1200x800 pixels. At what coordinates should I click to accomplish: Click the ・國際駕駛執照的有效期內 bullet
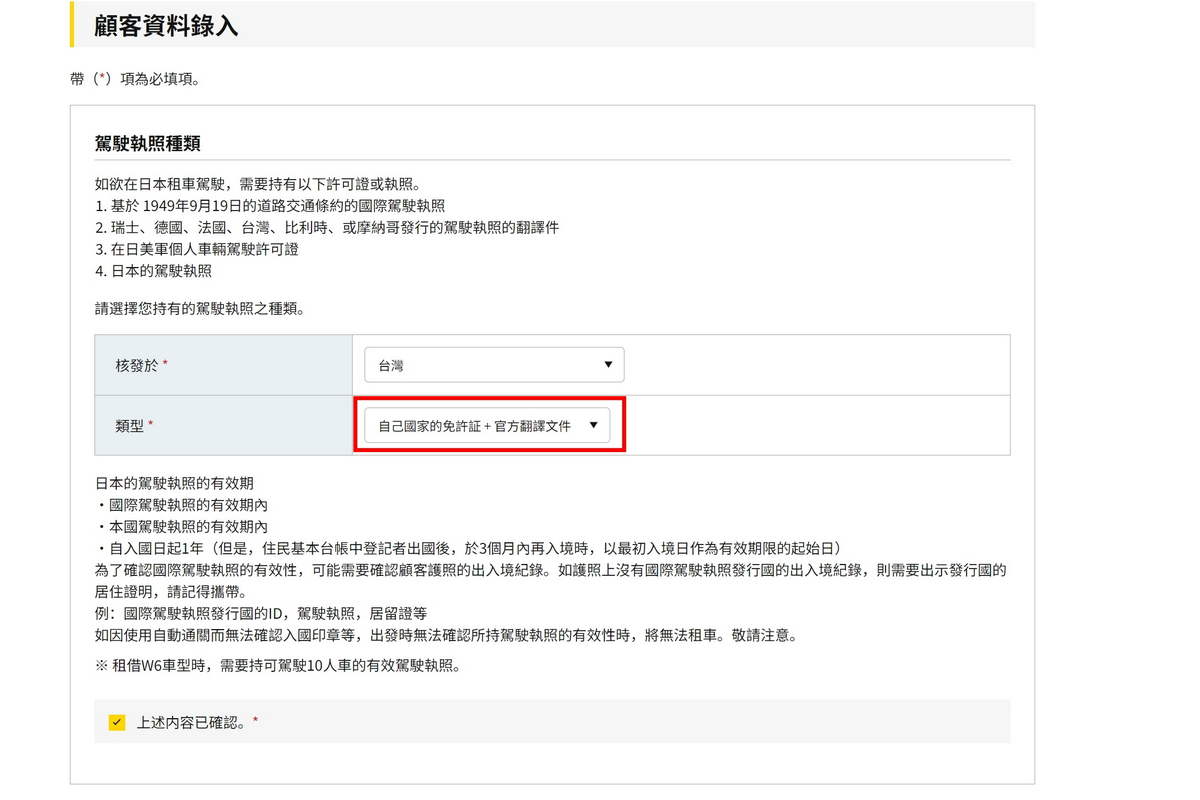click(181, 505)
